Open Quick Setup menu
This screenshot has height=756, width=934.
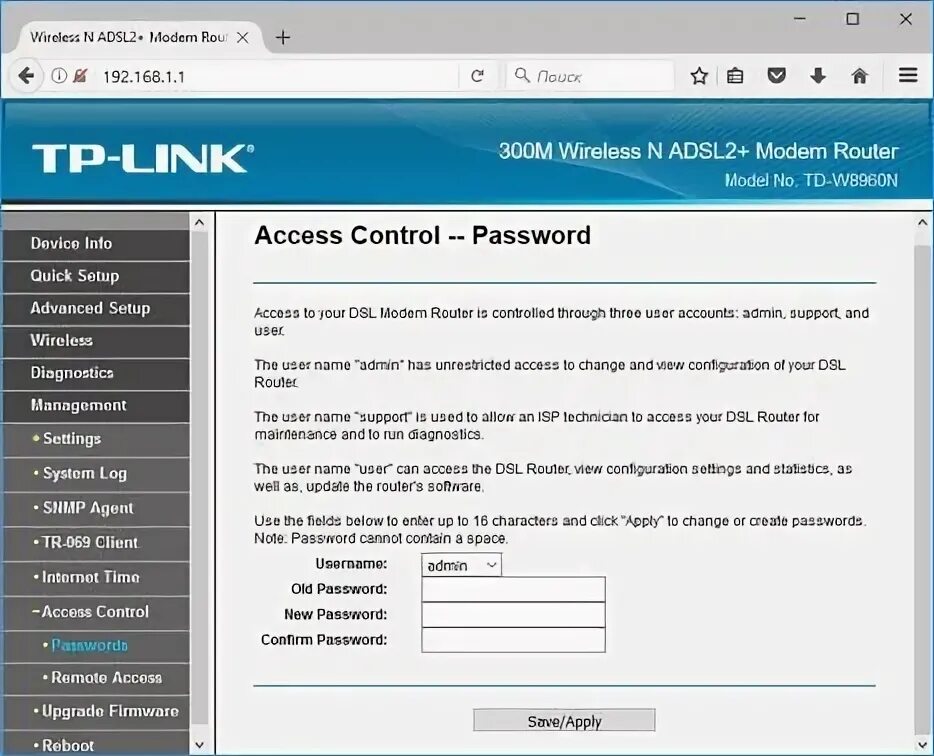(x=96, y=276)
